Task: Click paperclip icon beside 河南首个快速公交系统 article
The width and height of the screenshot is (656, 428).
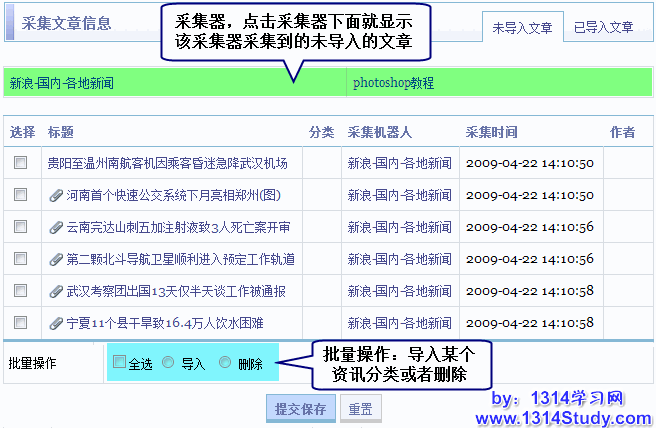Action: coord(56,195)
